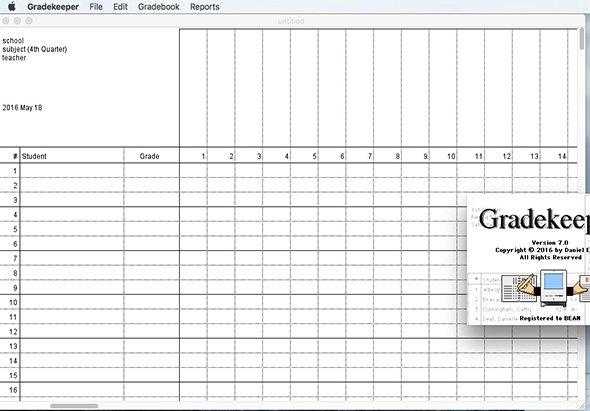Click the 'Version 7.0' text in the splash
This screenshot has width=590, height=411.
coord(550,243)
